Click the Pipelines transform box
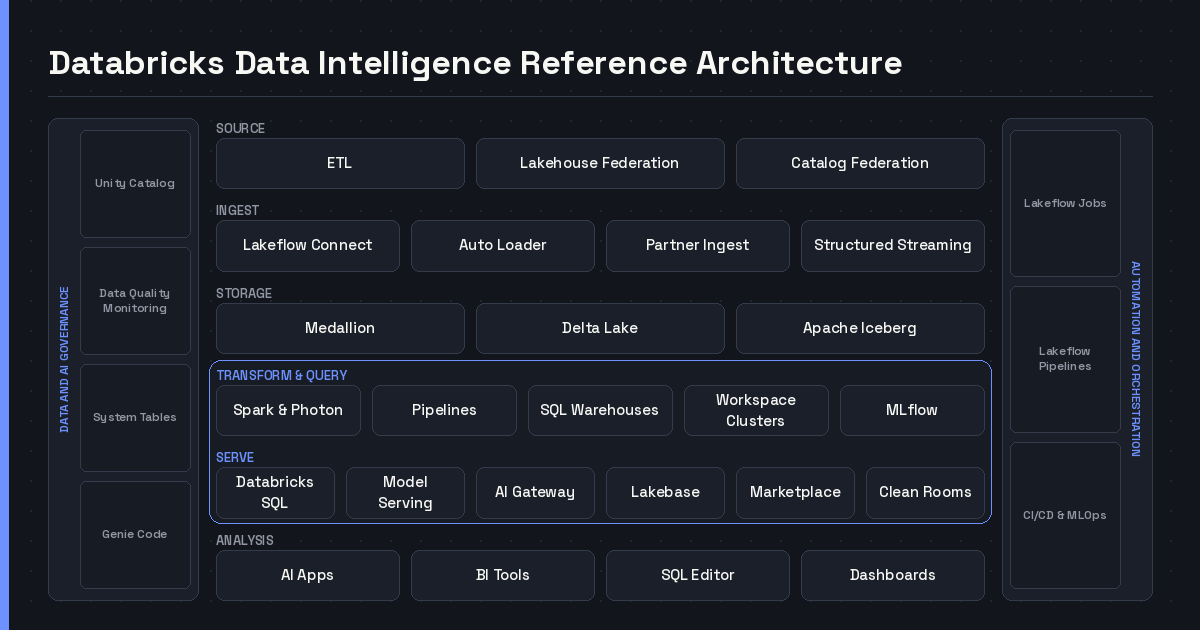 click(x=444, y=410)
